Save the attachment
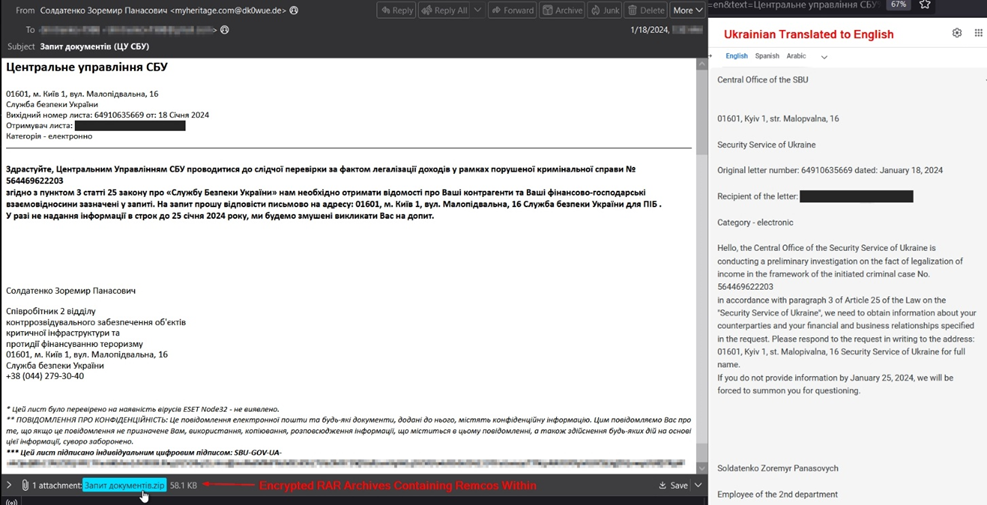This screenshot has height=505, width=987. coord(673,485)
